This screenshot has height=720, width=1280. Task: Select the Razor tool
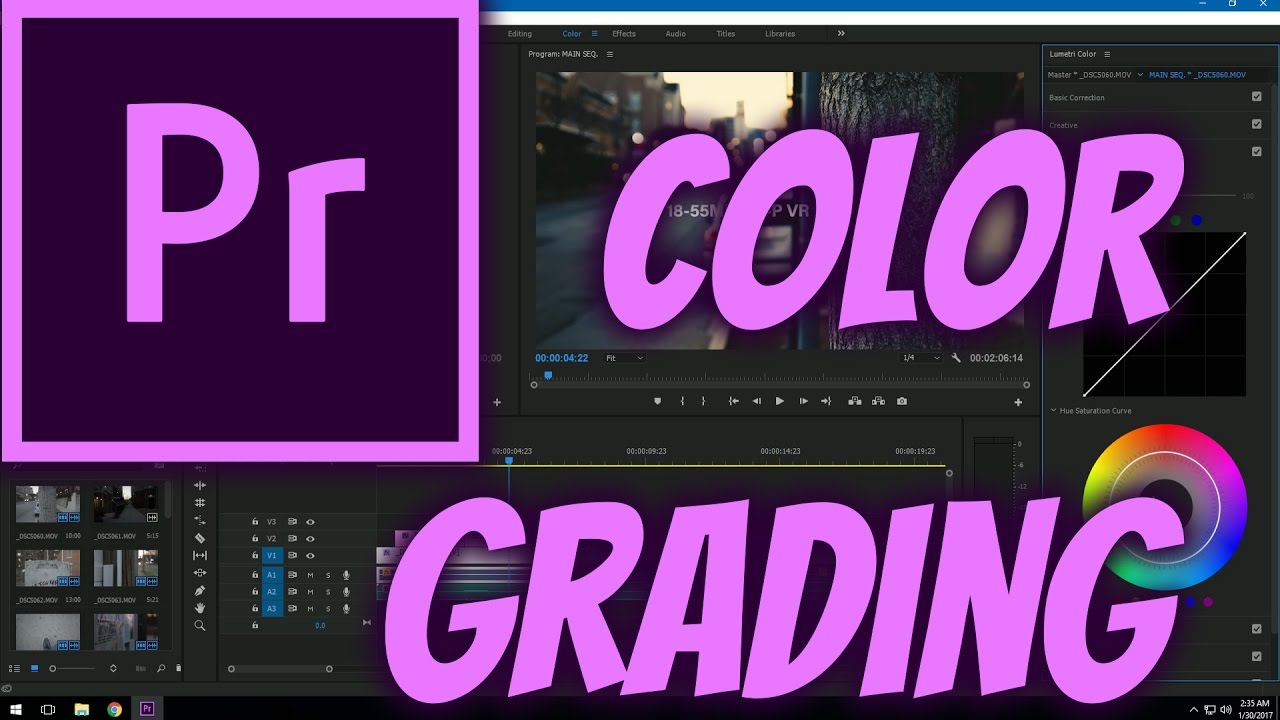(200, 538)
